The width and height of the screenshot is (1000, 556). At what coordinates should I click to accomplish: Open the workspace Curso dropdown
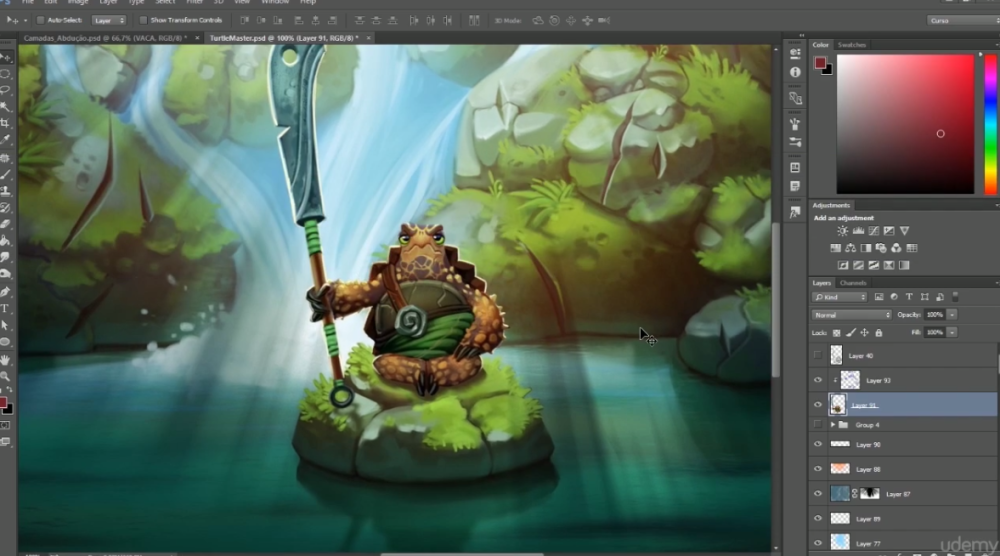pos(963,20)
